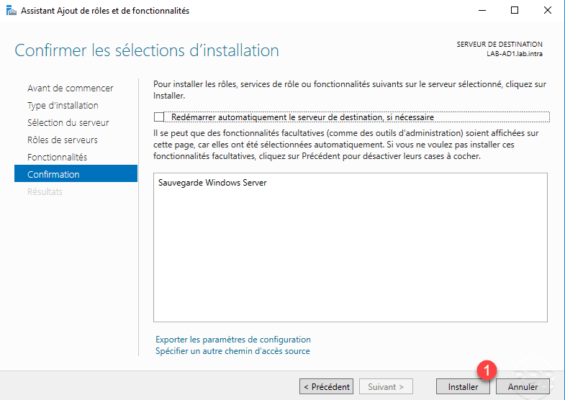The height and width of the screenshot is (400, 565).
Task: Go to the Type d'installation step
Action: point(63,106)
